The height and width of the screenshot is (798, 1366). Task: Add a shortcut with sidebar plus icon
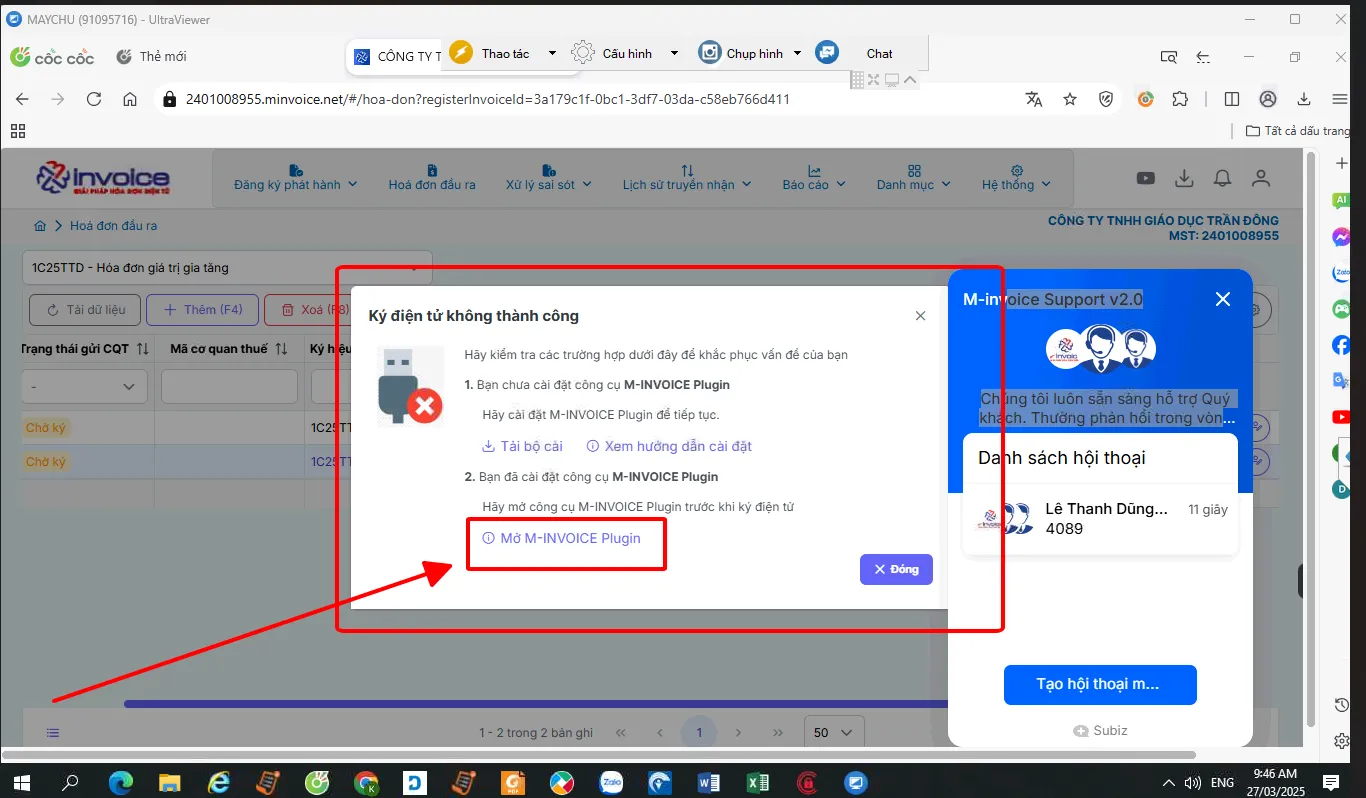[1342, 163]
